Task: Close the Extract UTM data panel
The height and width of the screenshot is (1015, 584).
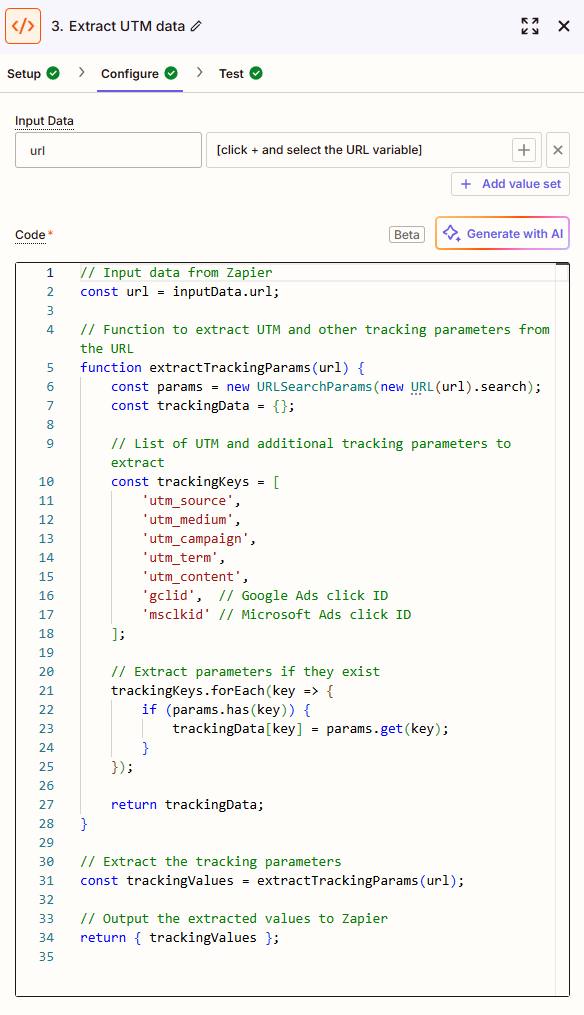Action: click(564, 26)
